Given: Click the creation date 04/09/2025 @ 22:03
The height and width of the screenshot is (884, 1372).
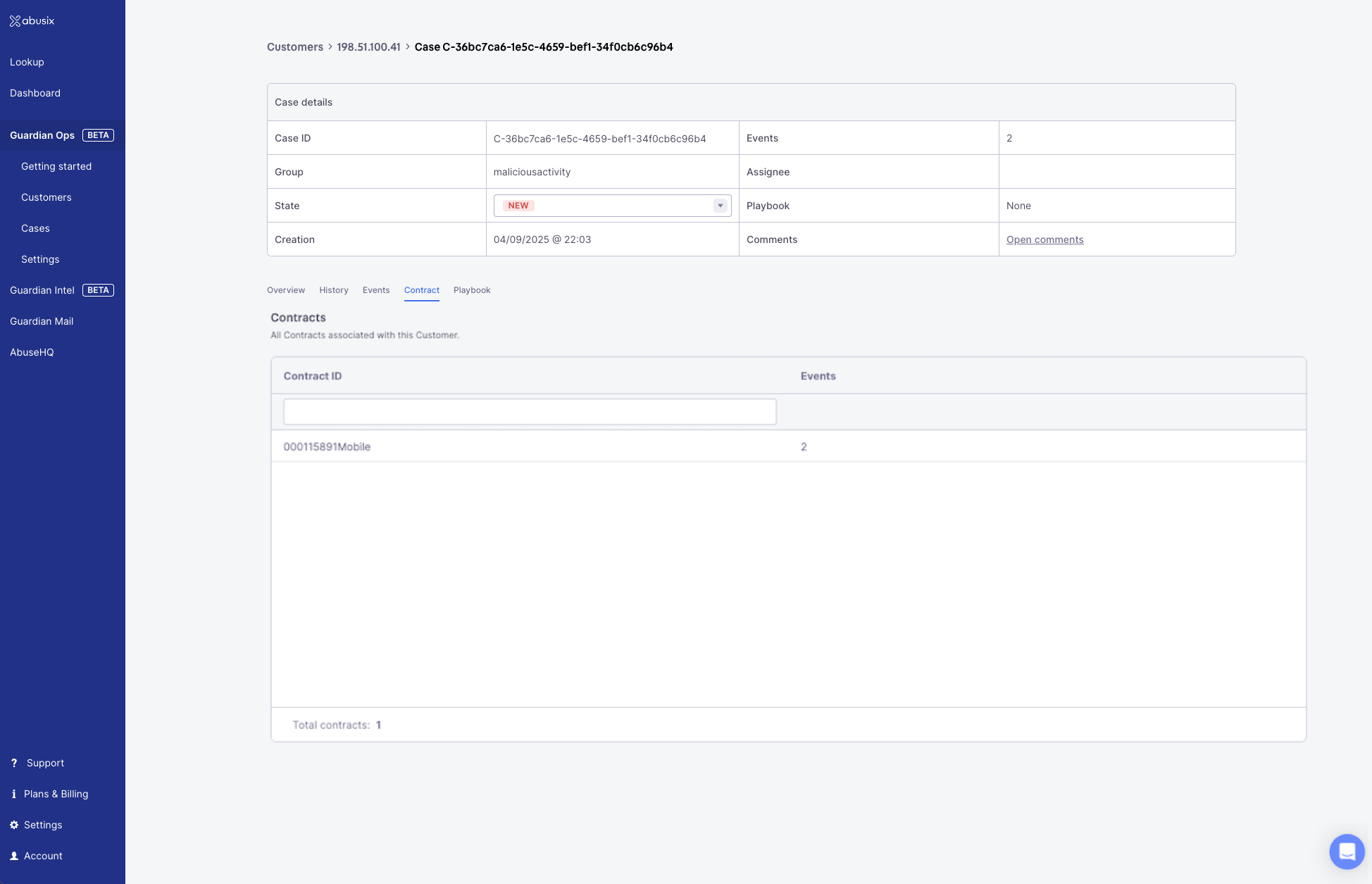Looking at the screenshot, I should click(542, 239).
